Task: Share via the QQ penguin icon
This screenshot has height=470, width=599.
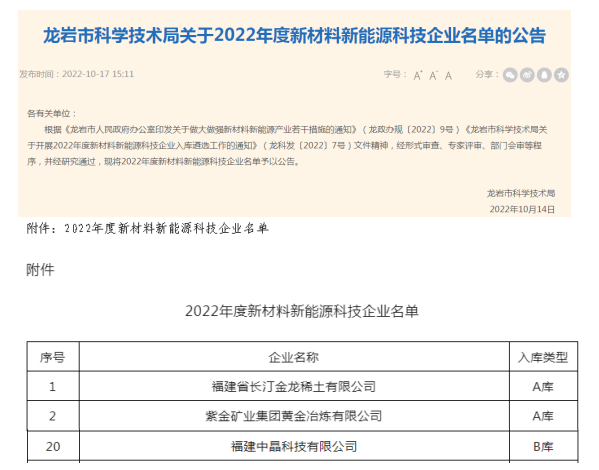Action: tap(544, 75)
